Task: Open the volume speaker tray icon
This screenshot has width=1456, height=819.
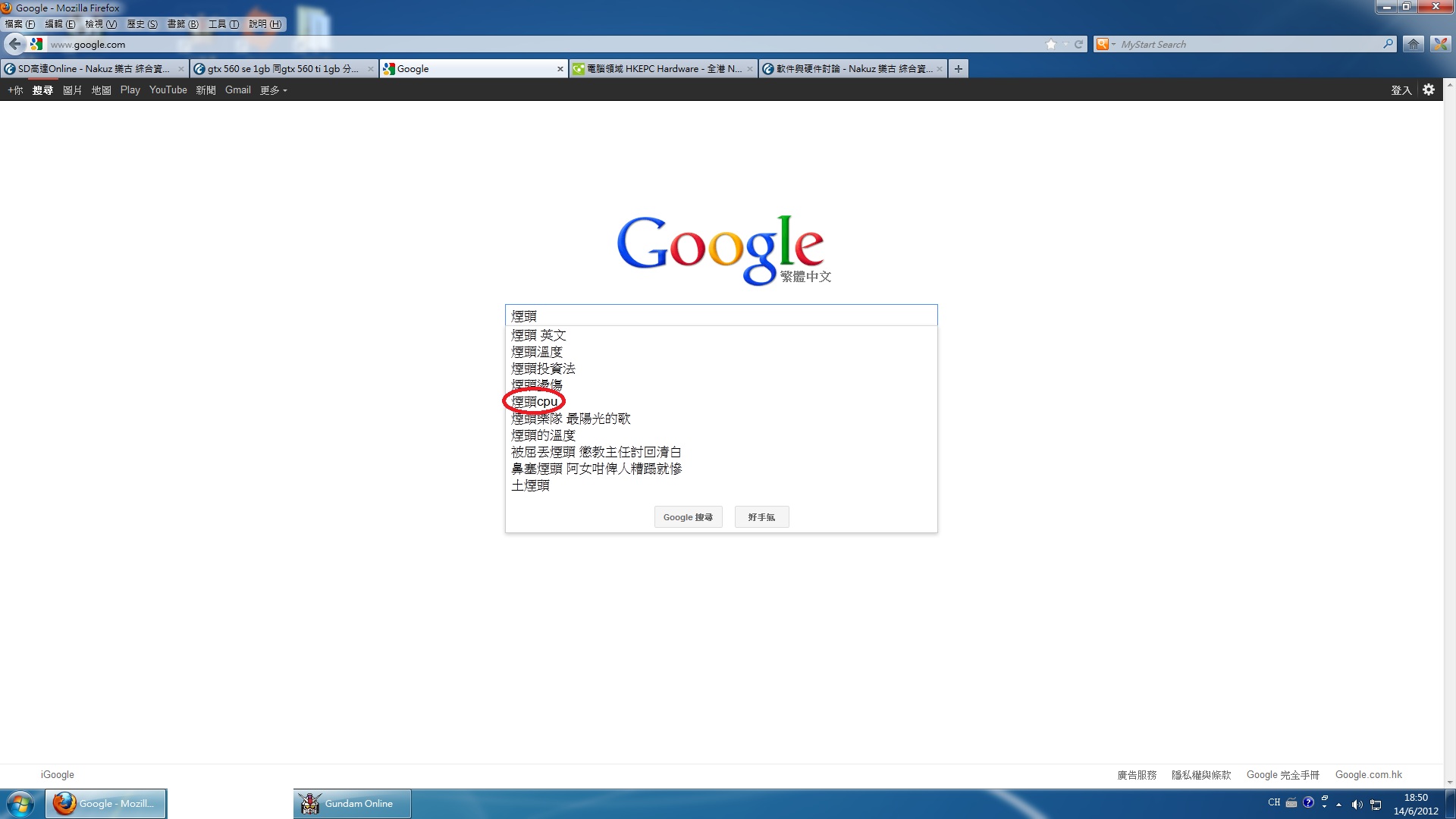Action: click(x=1357, y=805)
